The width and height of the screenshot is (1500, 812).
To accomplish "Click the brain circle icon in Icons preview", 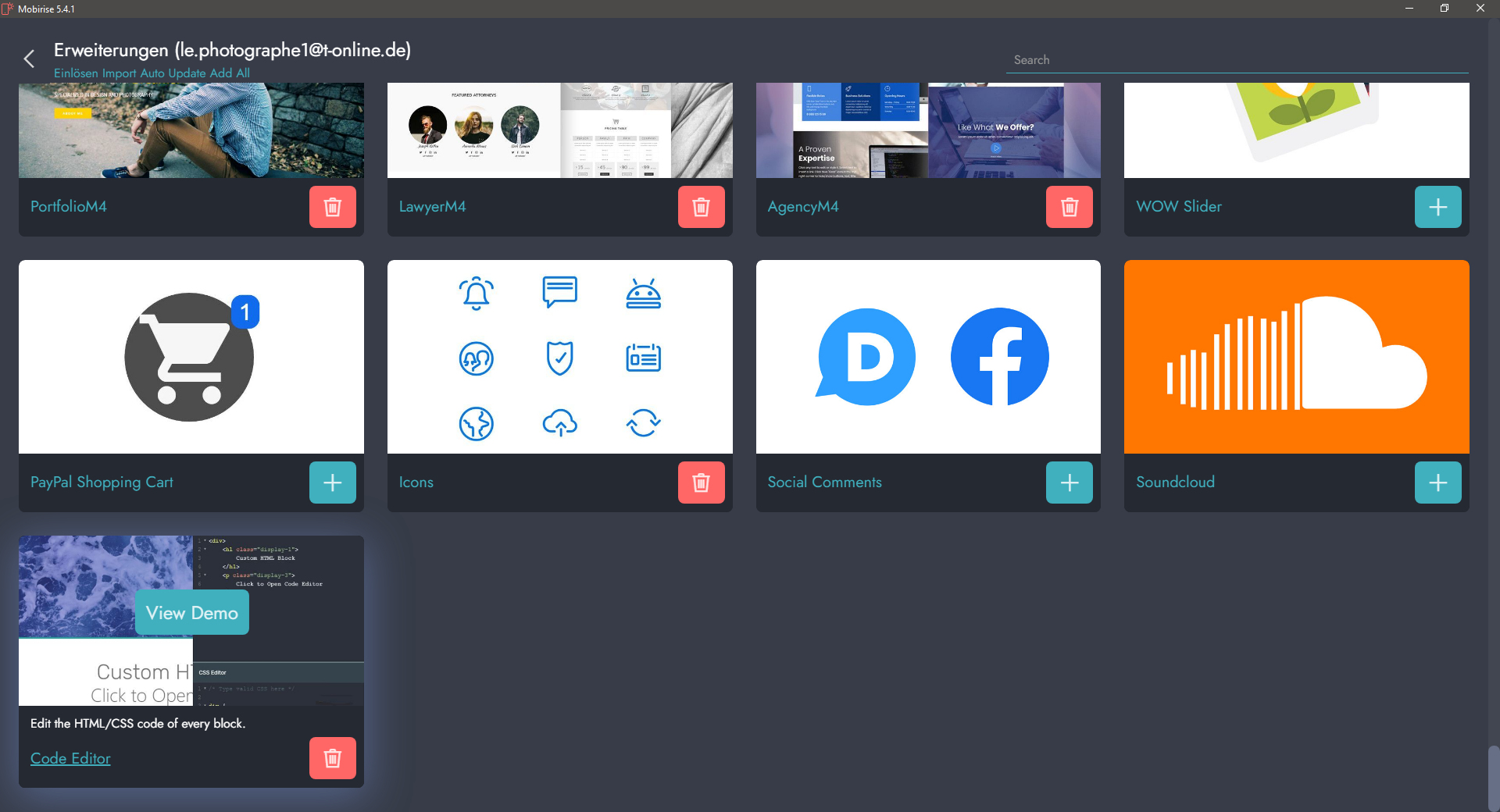I will click(477, 359).
